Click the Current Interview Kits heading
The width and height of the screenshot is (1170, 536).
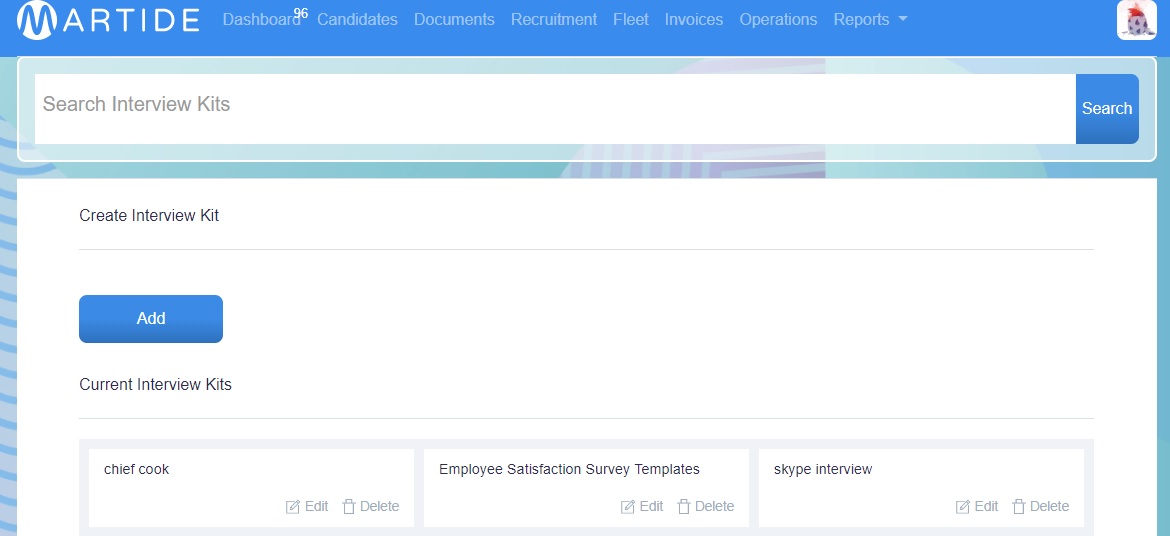(x=155, y=385)
